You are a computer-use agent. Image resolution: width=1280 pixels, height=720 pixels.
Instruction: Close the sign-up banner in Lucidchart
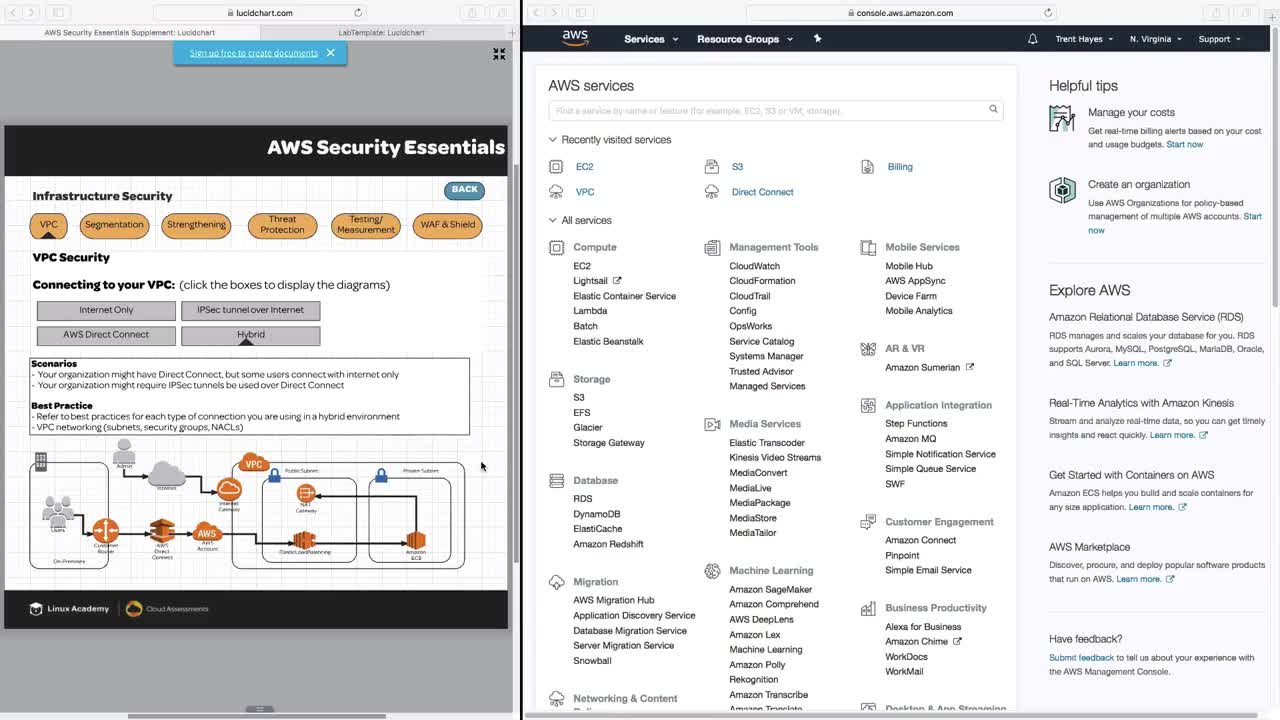click(330, 53)
